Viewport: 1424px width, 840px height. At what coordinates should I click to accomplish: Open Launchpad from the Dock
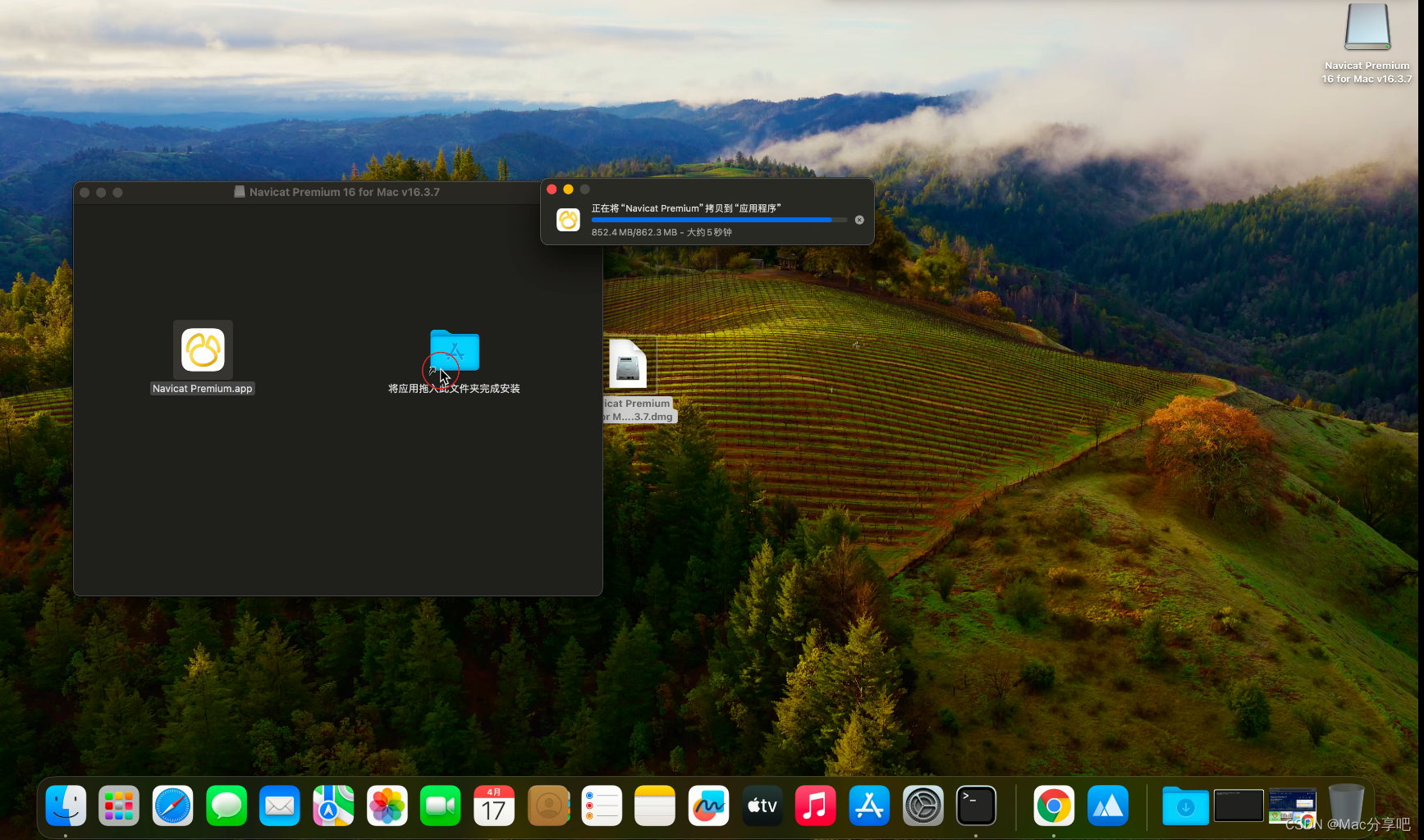(119, 806)
